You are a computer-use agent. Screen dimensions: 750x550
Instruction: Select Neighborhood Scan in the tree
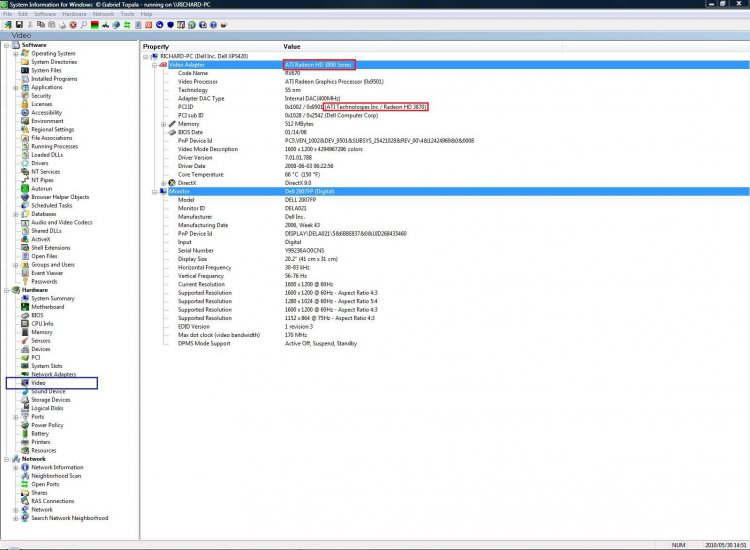[x=56, y=476]
